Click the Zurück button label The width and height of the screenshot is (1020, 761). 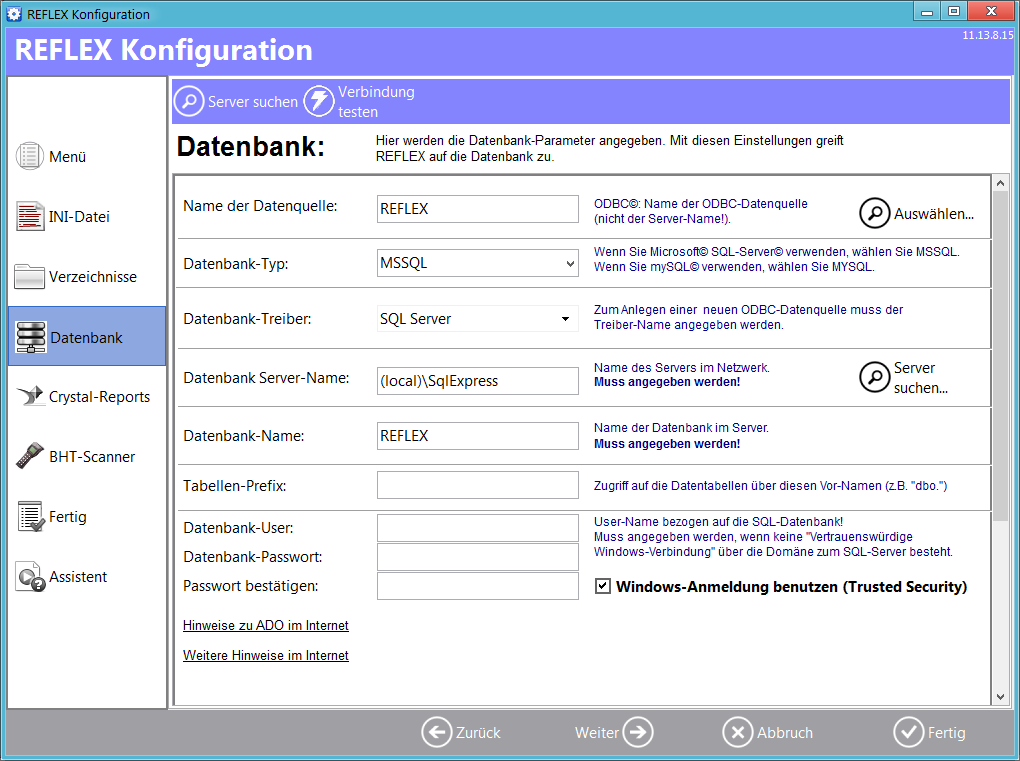(x=478, y=732)
